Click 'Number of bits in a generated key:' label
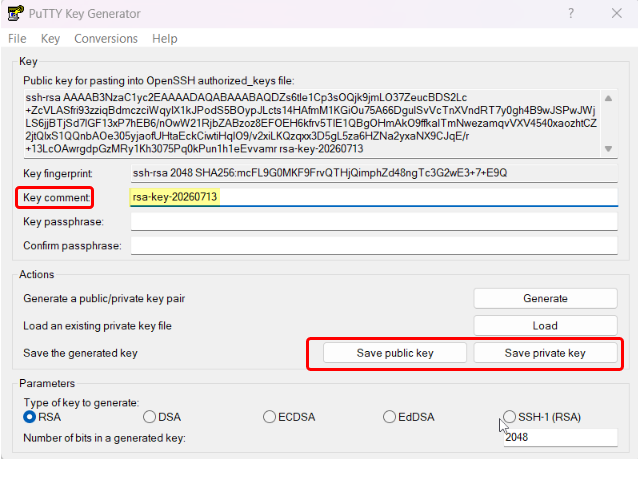This screenshot has width=638, height=477. click(x=104, y=438)
